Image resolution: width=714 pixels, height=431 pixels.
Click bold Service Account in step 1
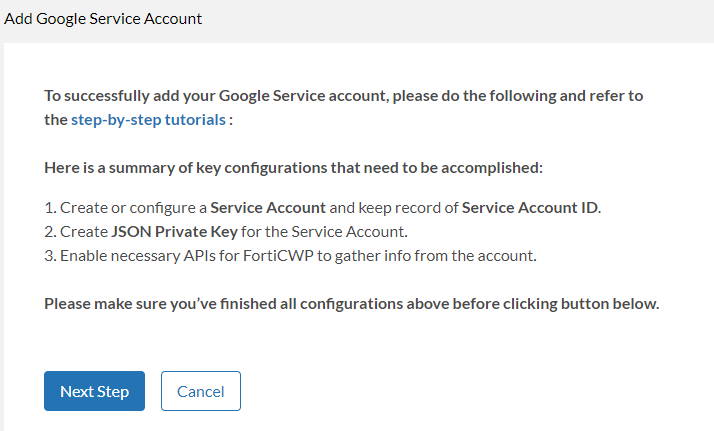coord(268,208)
